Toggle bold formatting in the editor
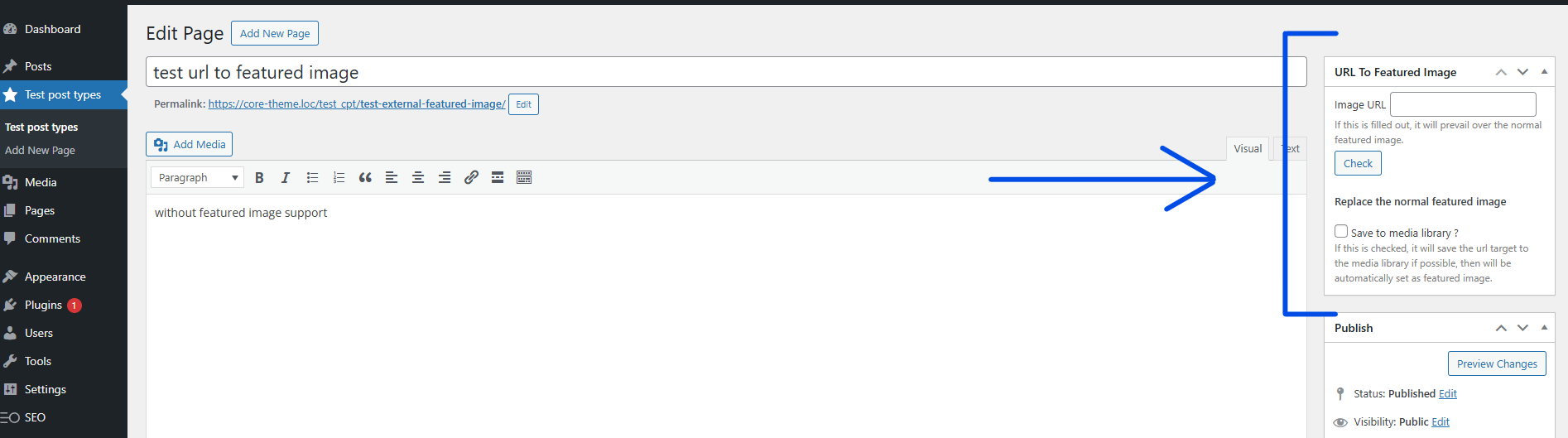This screenshot has width=1568, height=438. tap(259, 178)
